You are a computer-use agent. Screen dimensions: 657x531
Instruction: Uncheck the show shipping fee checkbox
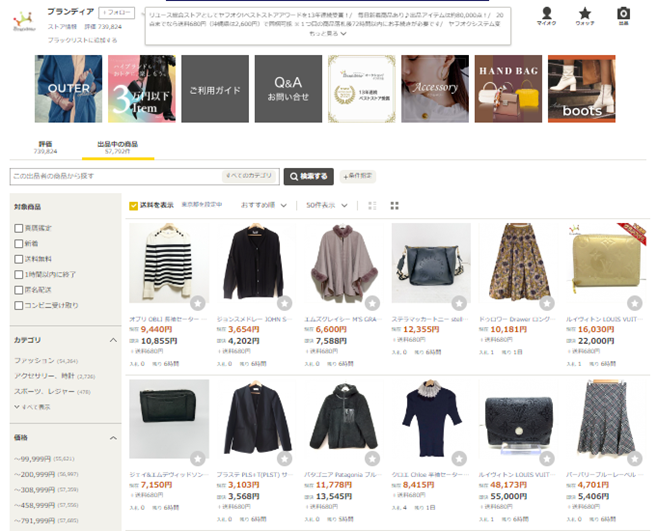[x=134, y=205]
